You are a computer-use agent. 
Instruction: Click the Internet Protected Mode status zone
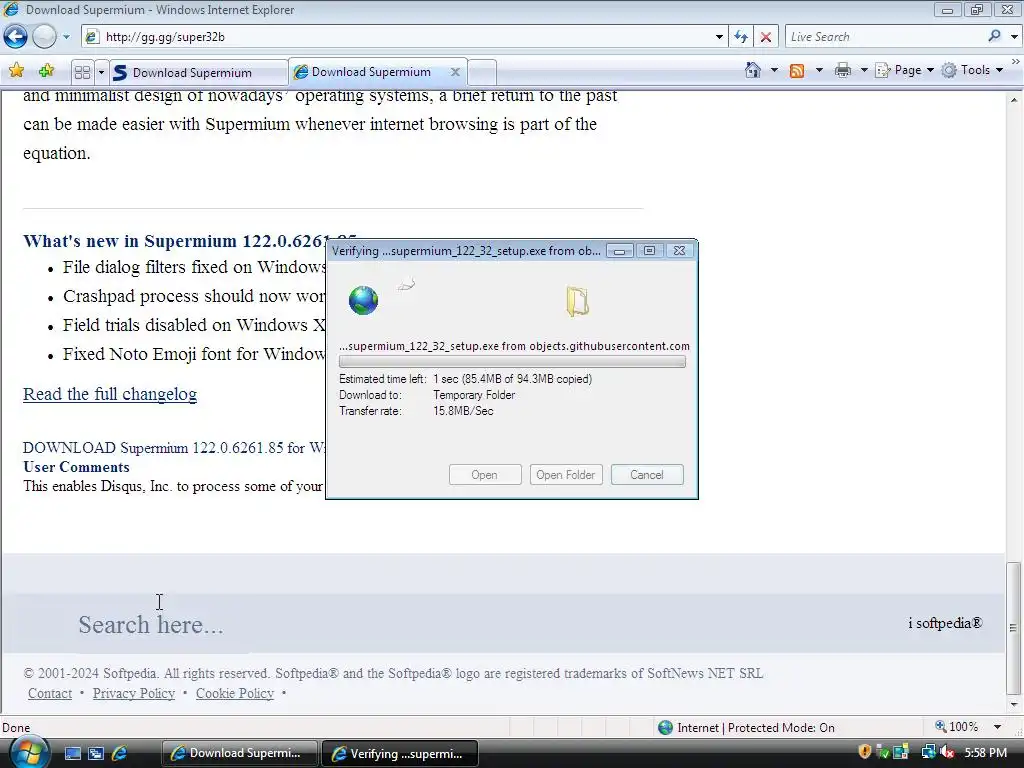coord(746,728)
